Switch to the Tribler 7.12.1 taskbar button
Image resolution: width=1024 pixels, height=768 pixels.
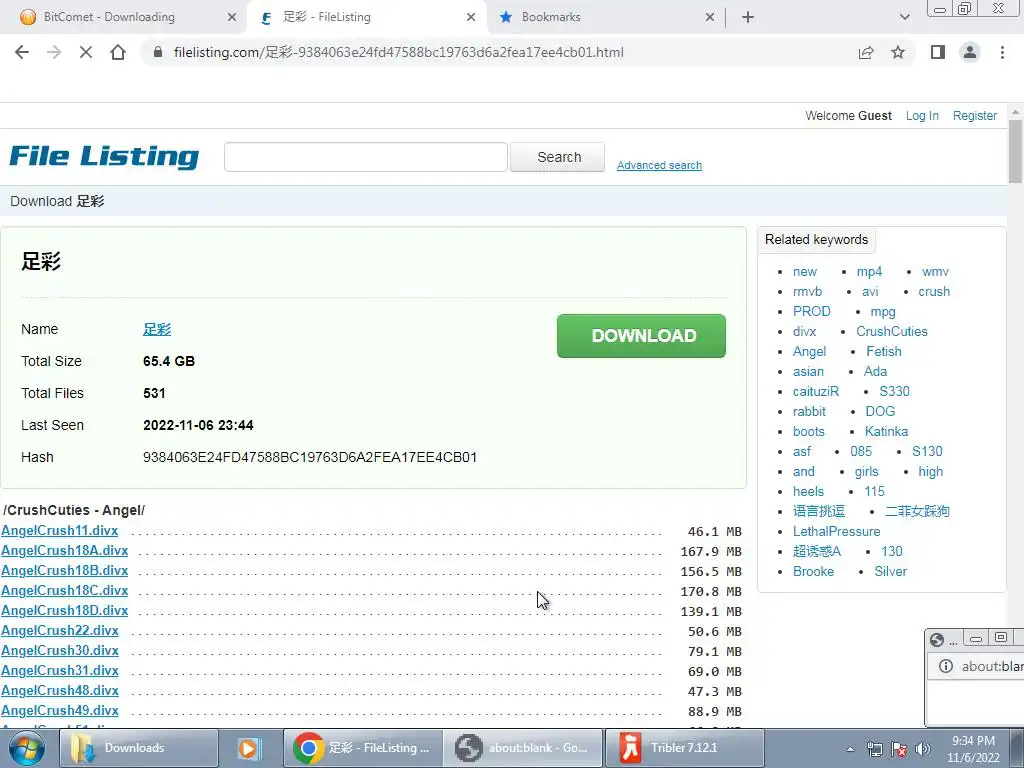[684, 748]
